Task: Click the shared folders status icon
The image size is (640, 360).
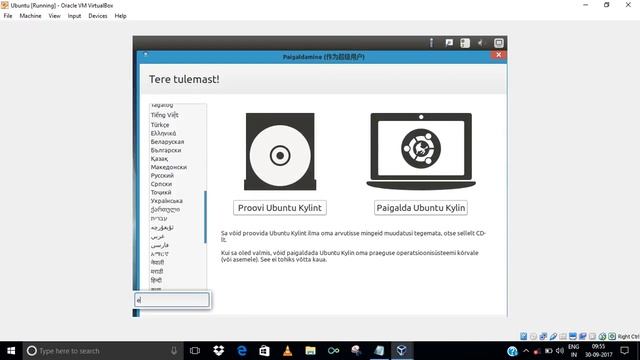Action: 563,336
